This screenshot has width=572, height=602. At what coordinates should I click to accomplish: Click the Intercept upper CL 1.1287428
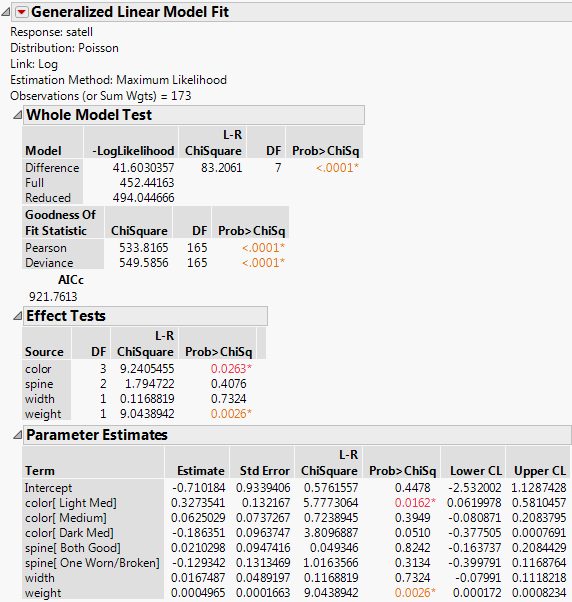tap(539, 488)
